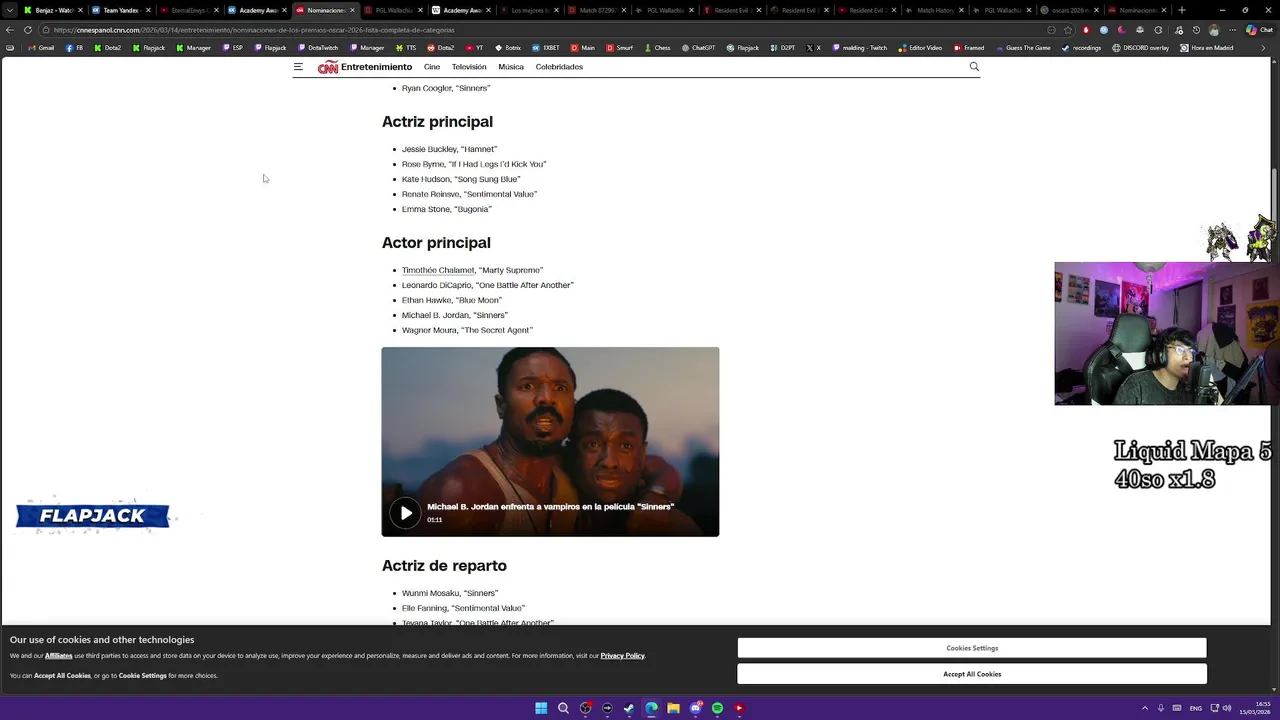Click the browser address bar URL
This screenshot has width=1280, height=720.
254,30
